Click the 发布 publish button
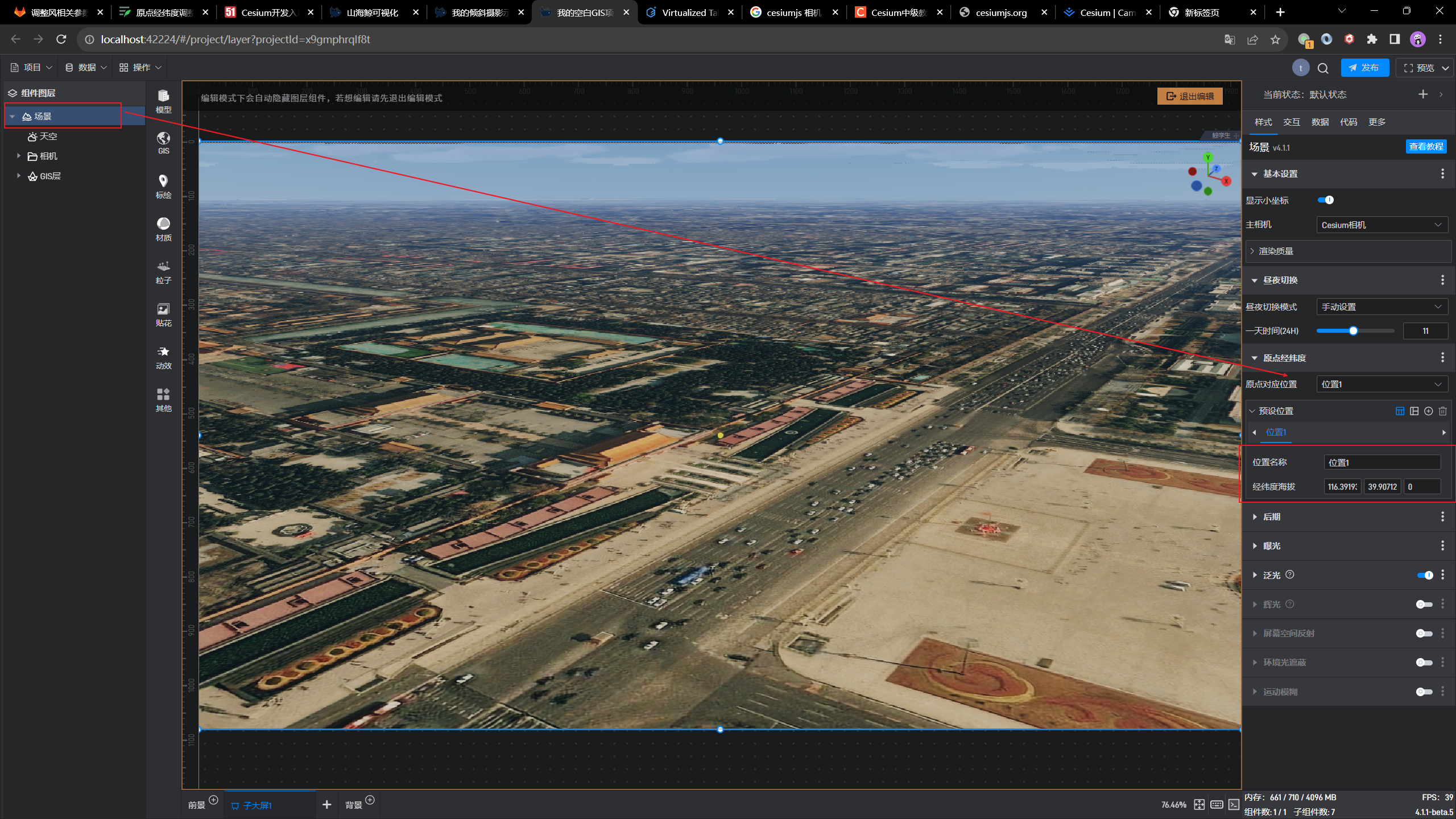The image size is (1456, 819). tap(1364, 67)
